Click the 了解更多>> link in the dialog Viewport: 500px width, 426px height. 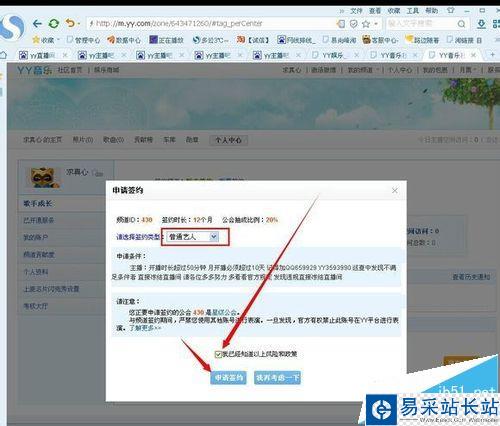point(145,328)
